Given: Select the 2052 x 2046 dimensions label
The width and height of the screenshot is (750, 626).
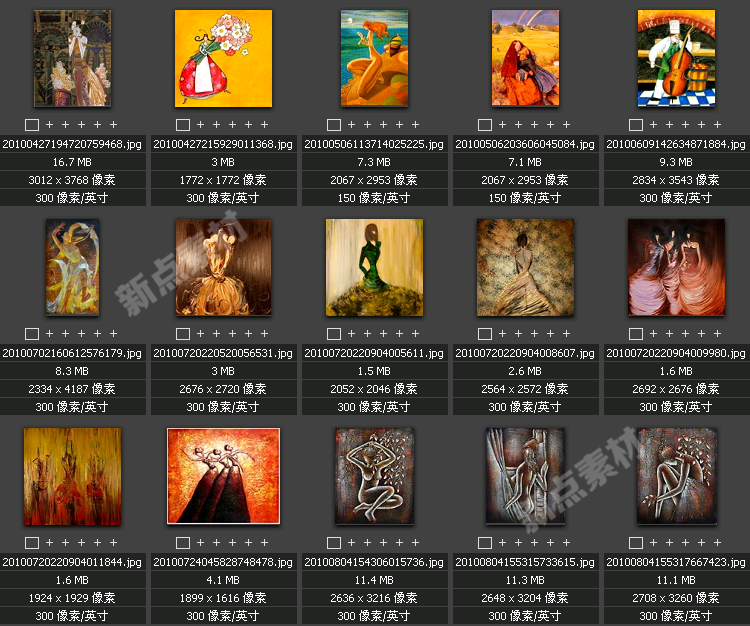Looking at the screenshot, I should (x=375, y=389).
